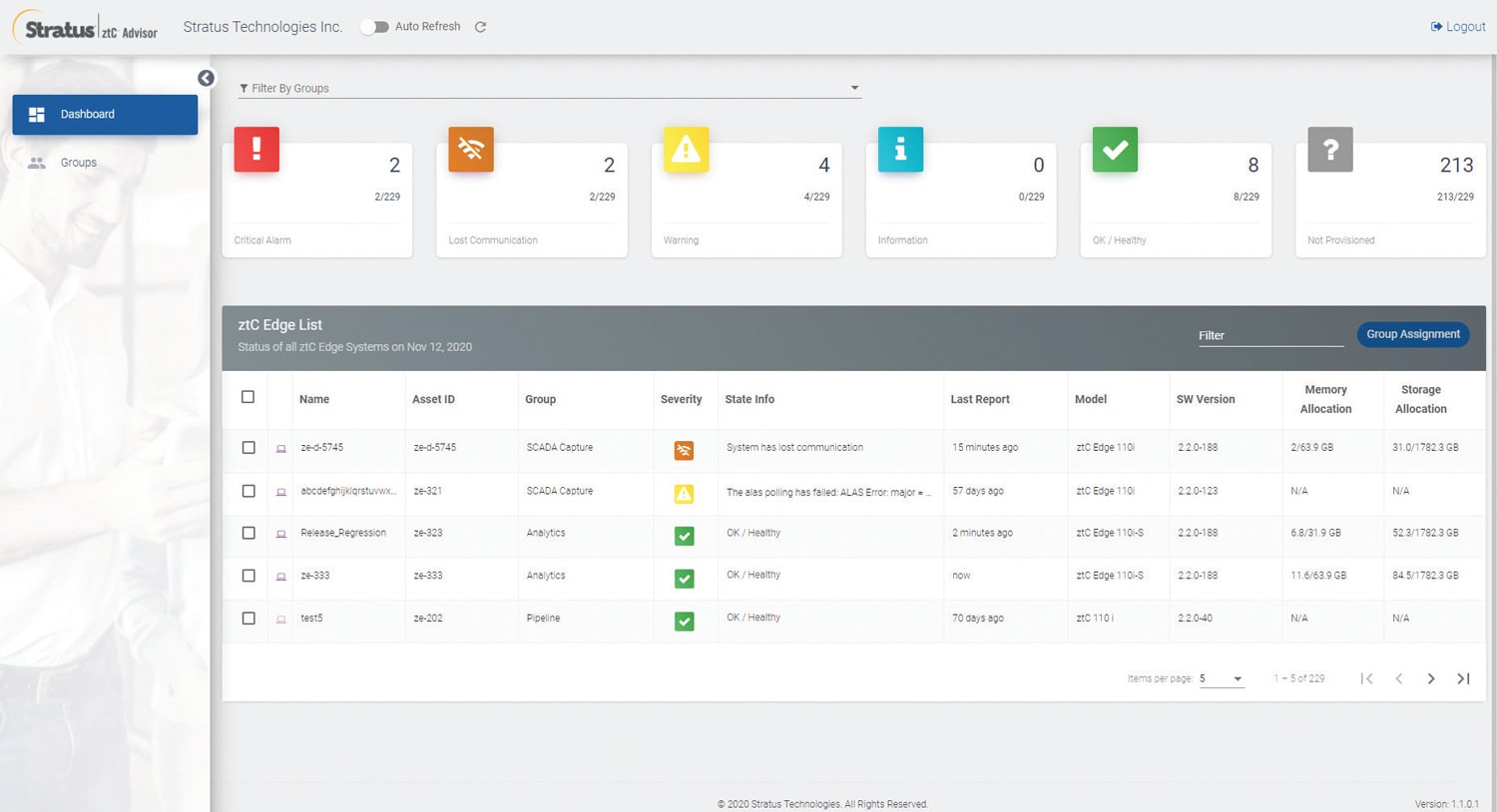
Task: Check the checkbox for abcdefghijklqrstuvwx row
Action: [249, 491]
